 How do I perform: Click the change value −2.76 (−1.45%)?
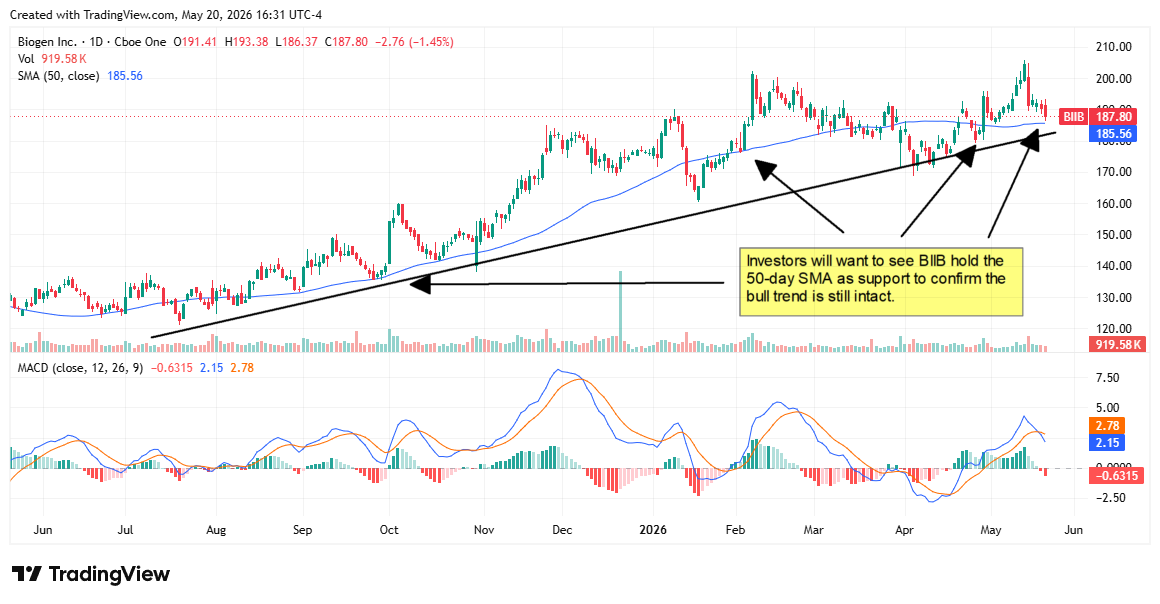(x=414, y=42)
